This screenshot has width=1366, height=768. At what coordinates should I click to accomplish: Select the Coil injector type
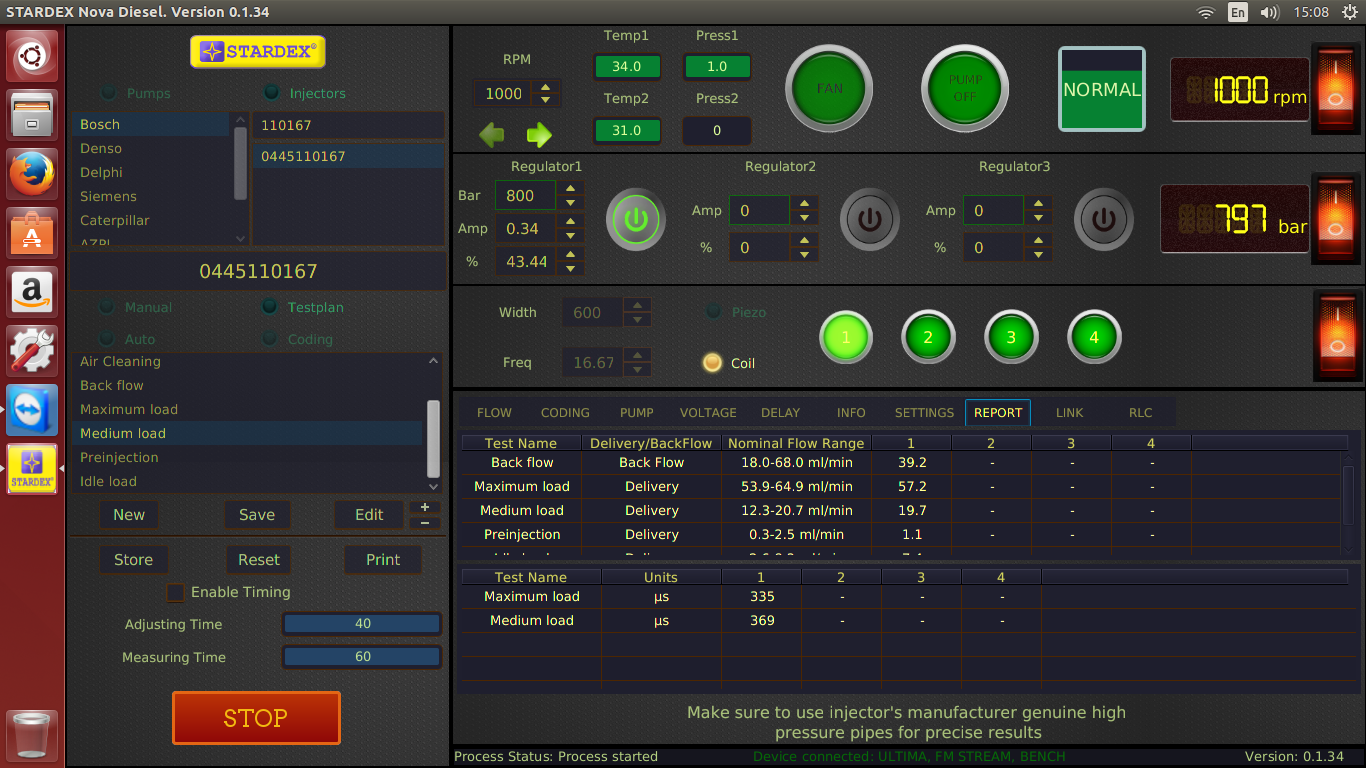712,363
